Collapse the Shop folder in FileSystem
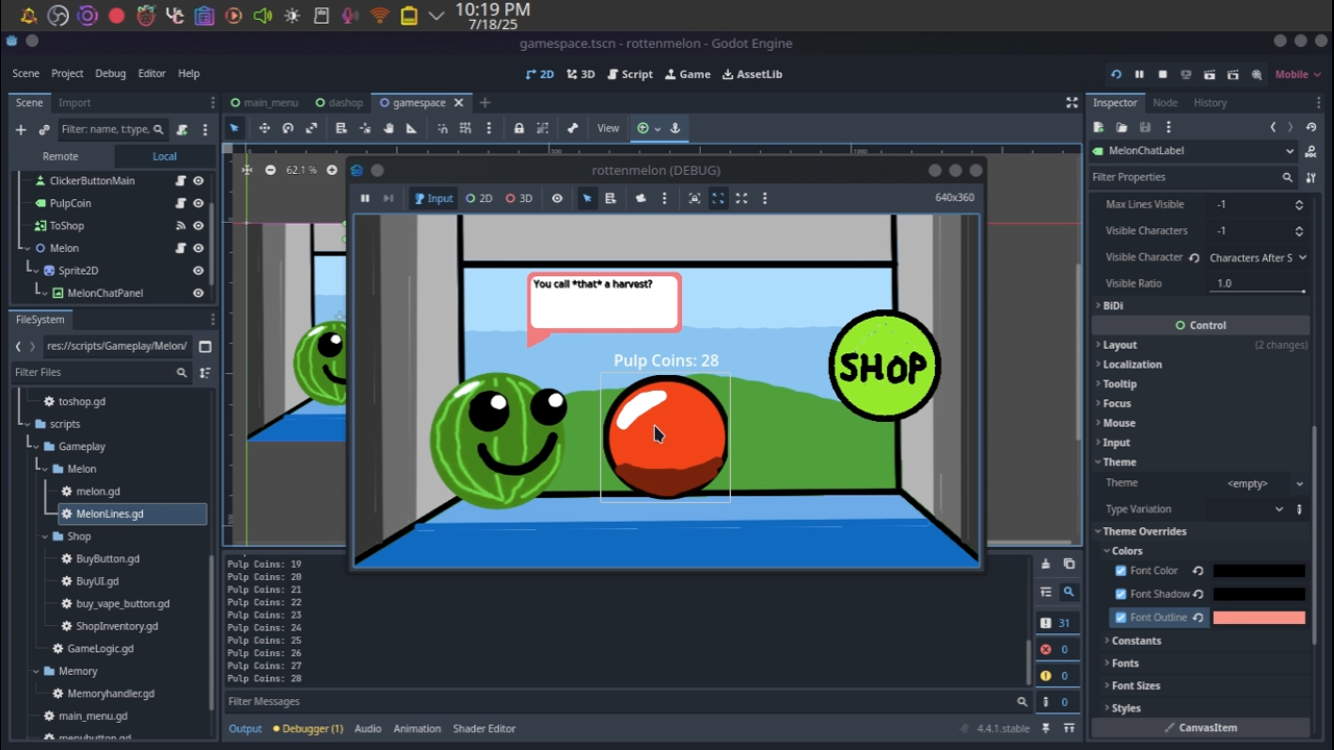The width and height of the screenshot is (1334, 750). point(46,537)
